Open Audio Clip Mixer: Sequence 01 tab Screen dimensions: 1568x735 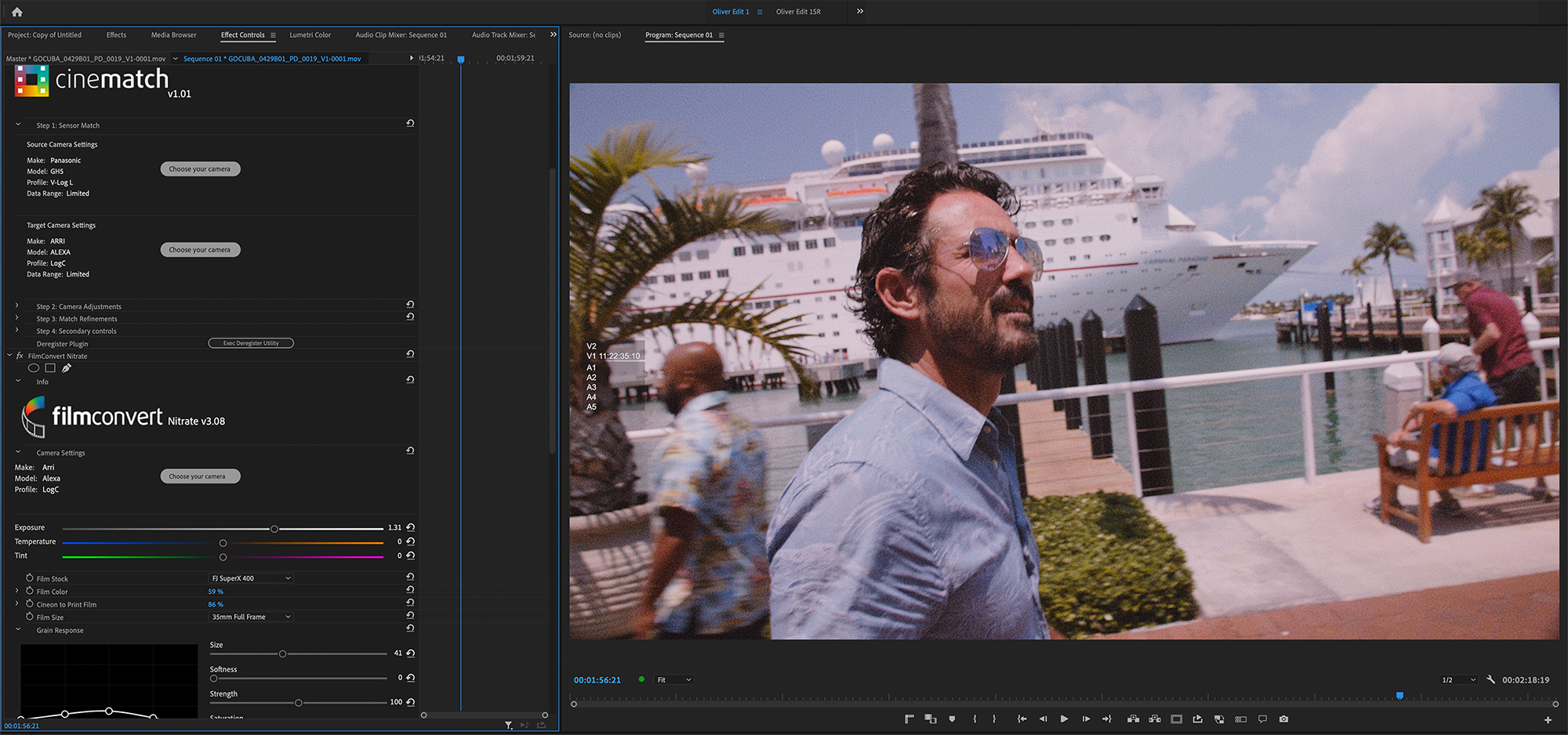tap(401, 34)
